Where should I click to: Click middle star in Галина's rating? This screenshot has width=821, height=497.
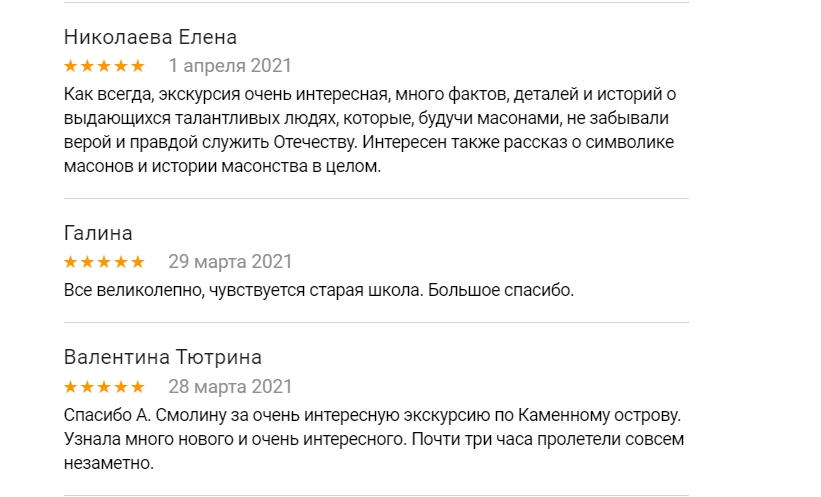coord(104,263)
